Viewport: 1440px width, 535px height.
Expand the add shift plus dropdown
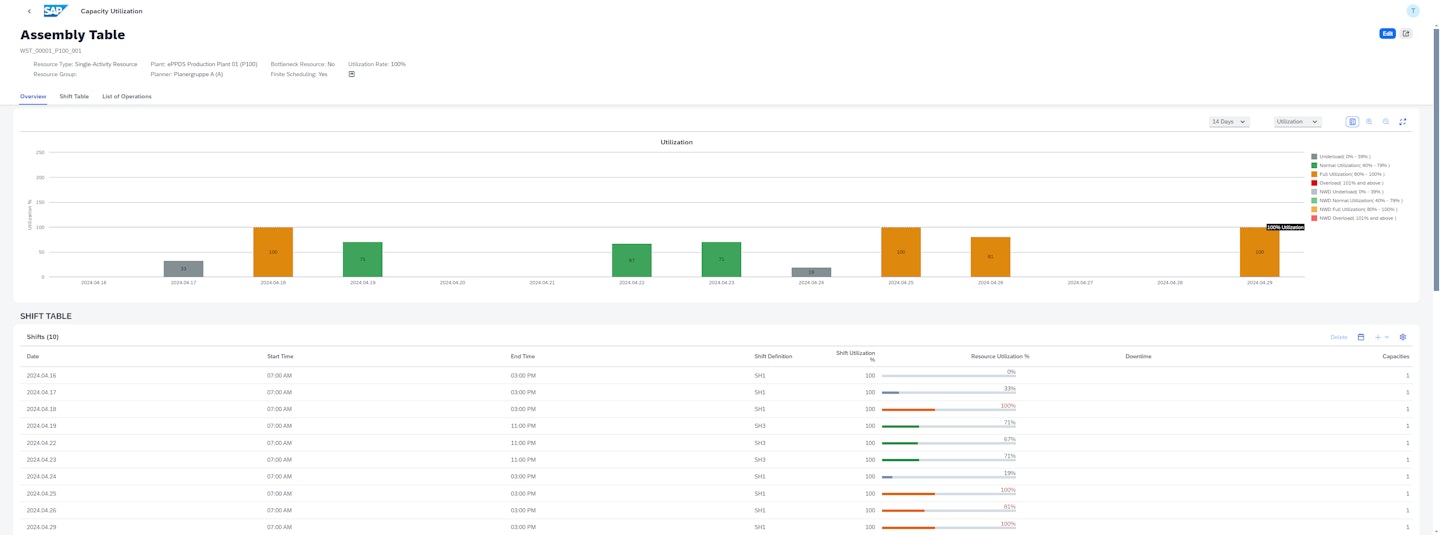click(1382, 337)
